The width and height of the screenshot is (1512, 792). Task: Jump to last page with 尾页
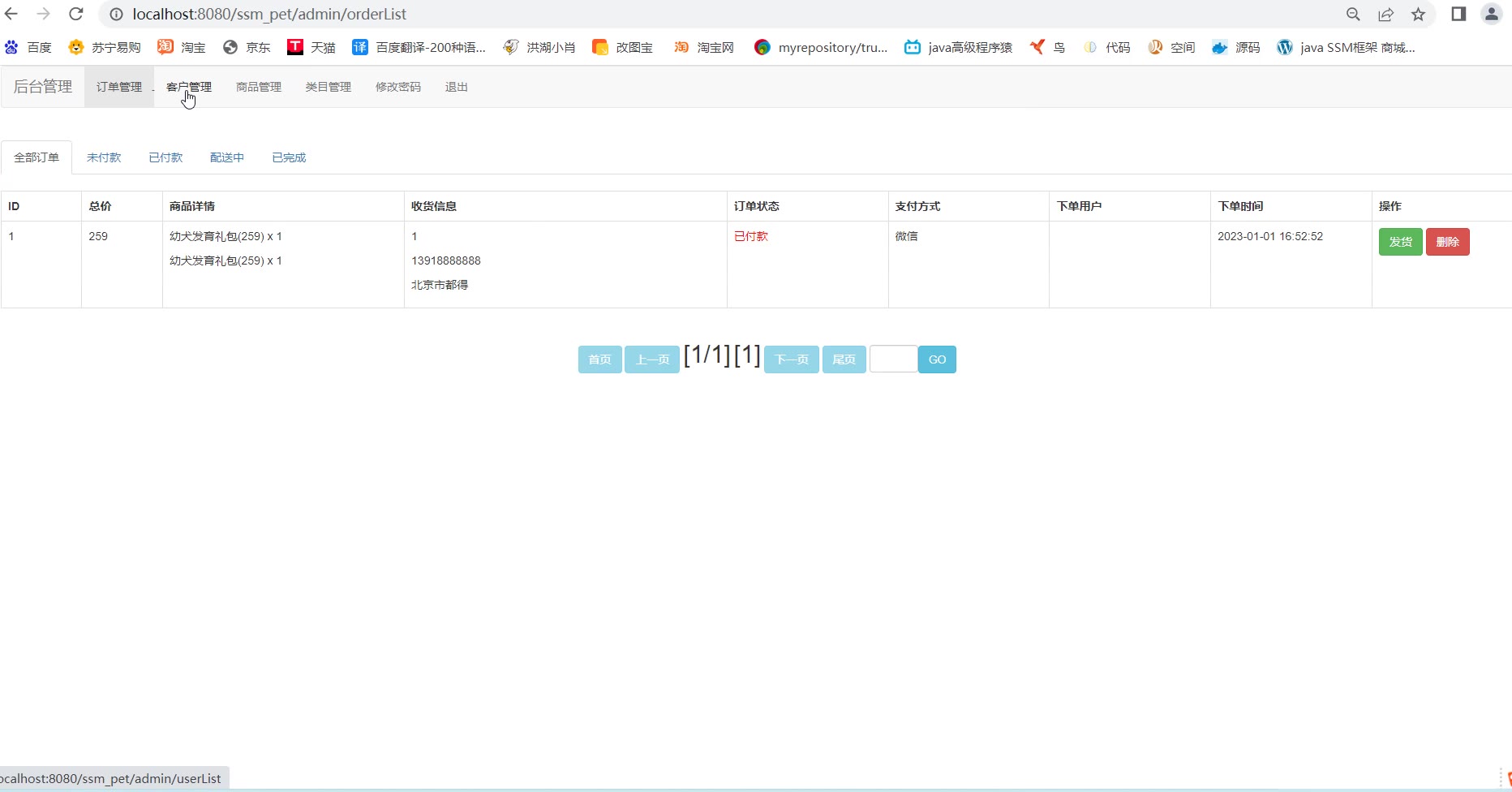coord(844,359)
